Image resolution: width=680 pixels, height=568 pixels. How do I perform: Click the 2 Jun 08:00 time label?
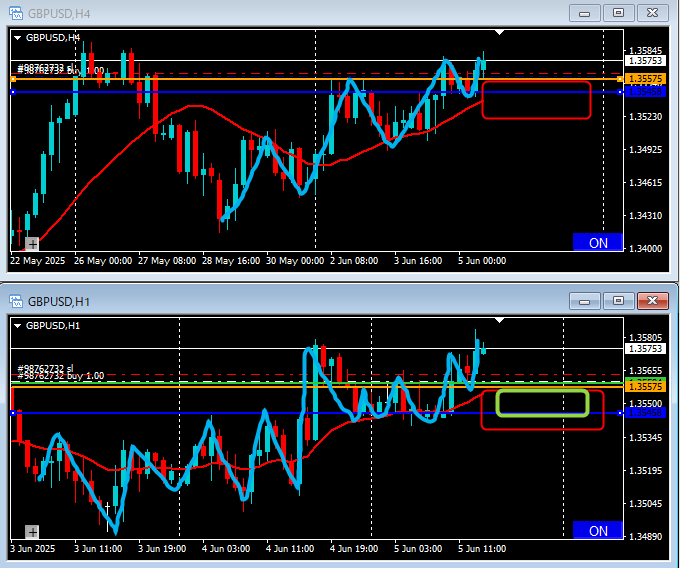pos(354,261)
